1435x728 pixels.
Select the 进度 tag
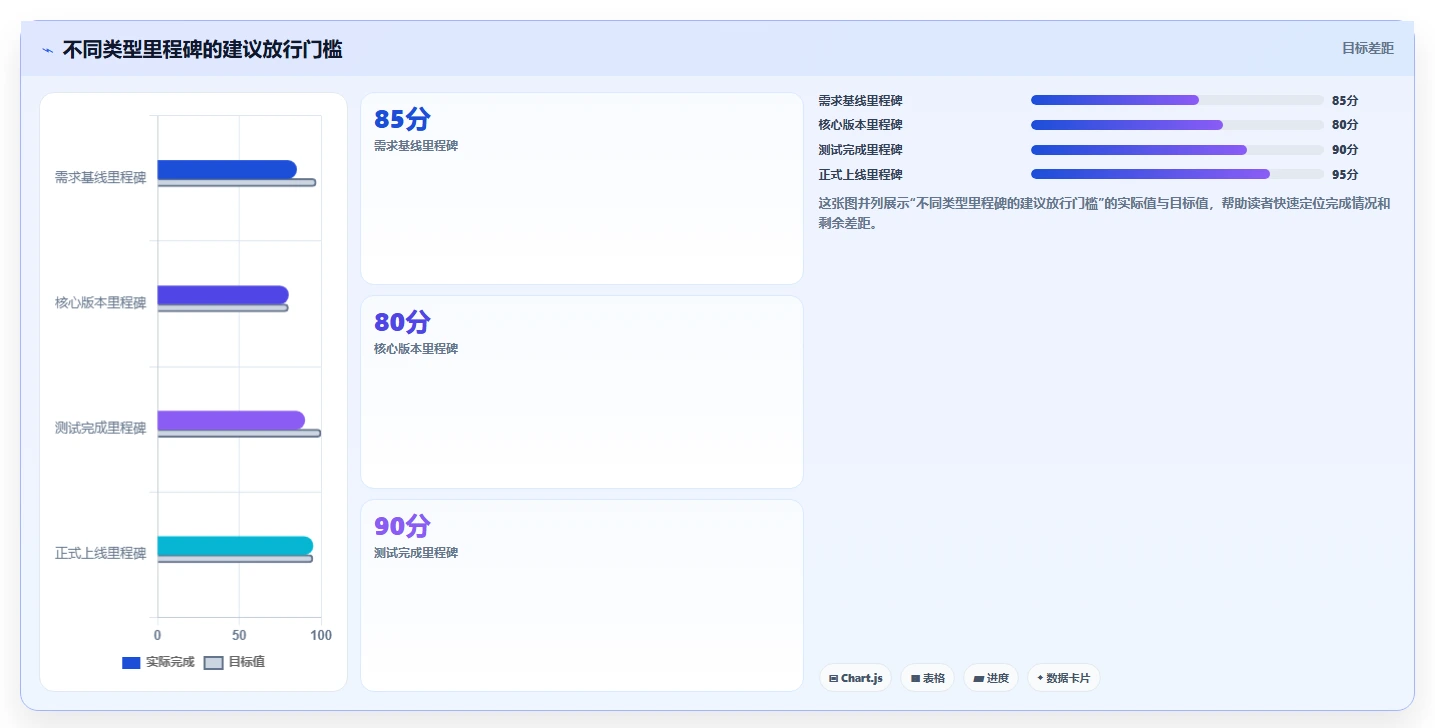point(990,678)
